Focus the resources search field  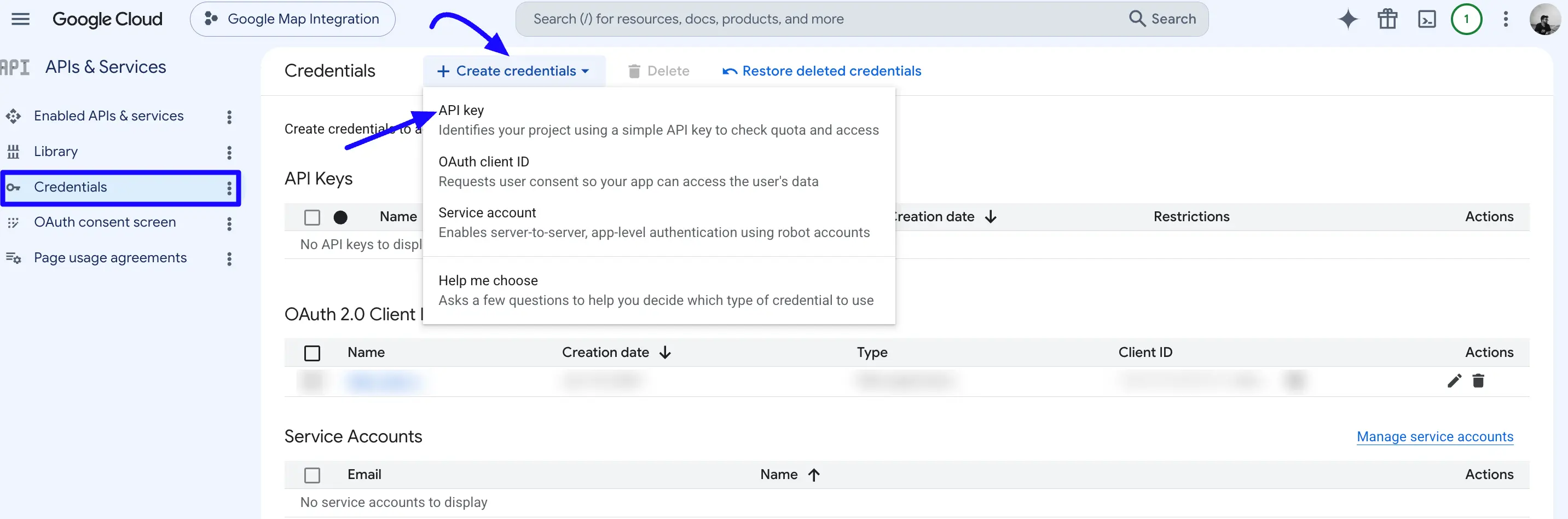[x=821, y=19]
